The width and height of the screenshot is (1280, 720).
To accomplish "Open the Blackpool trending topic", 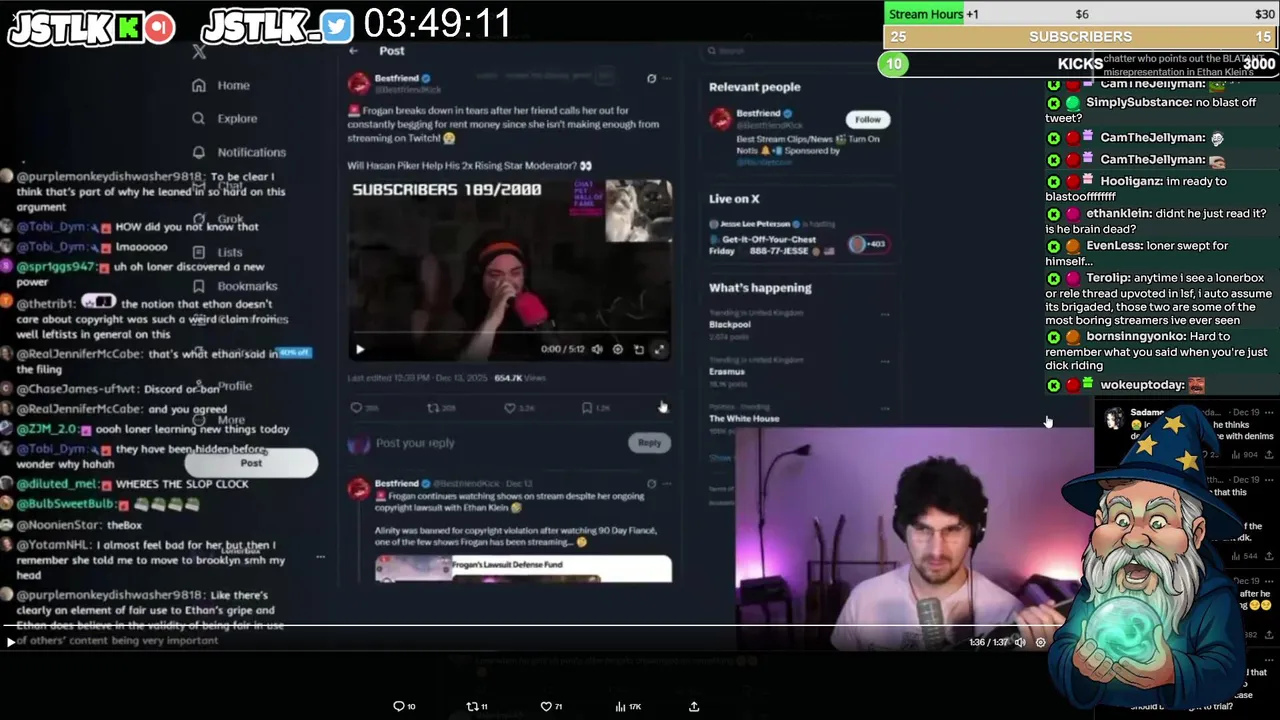I will [730, 325].
